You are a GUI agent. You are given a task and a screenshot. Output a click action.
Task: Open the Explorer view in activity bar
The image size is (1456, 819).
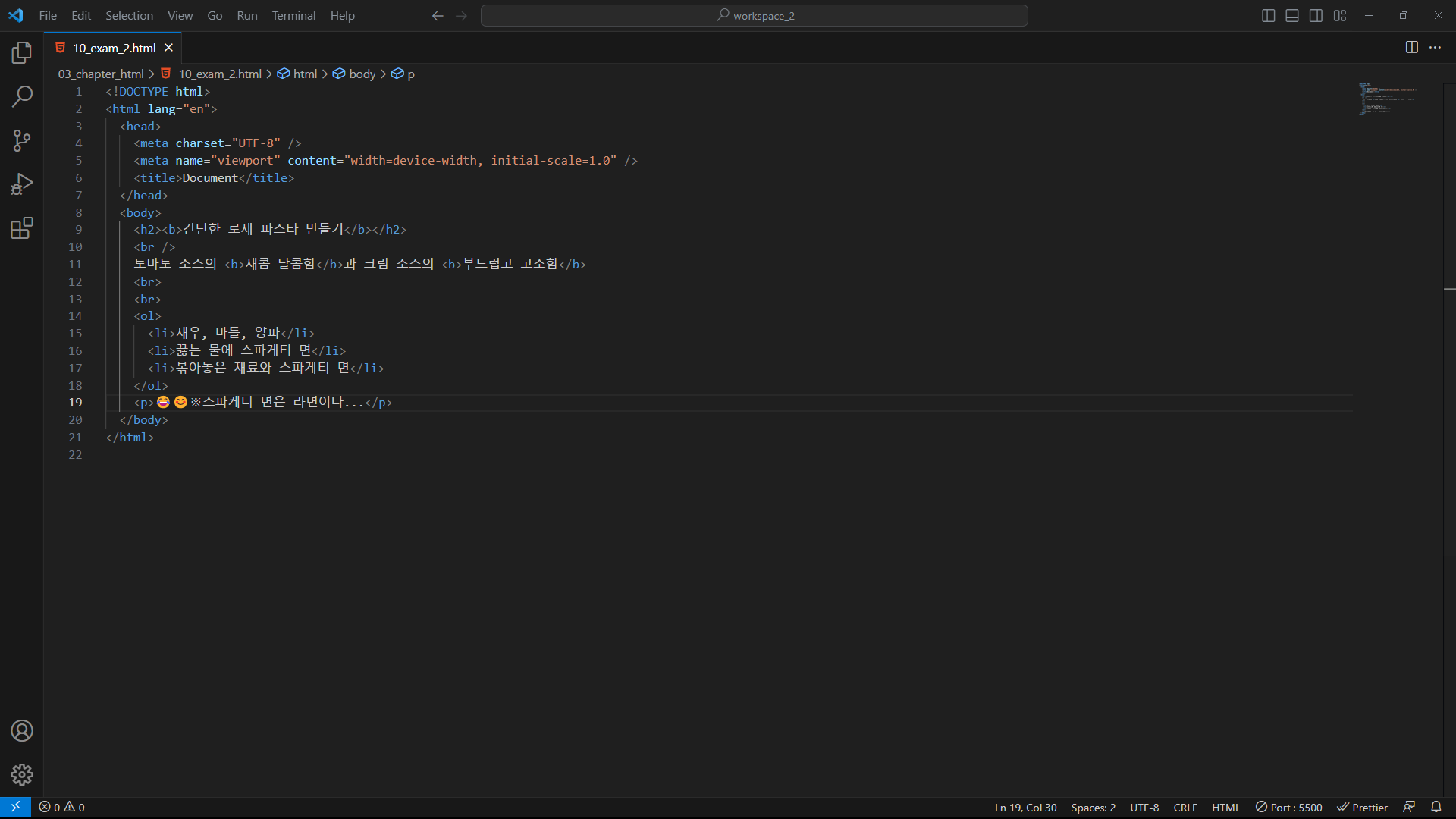click(x=22, y=52)
